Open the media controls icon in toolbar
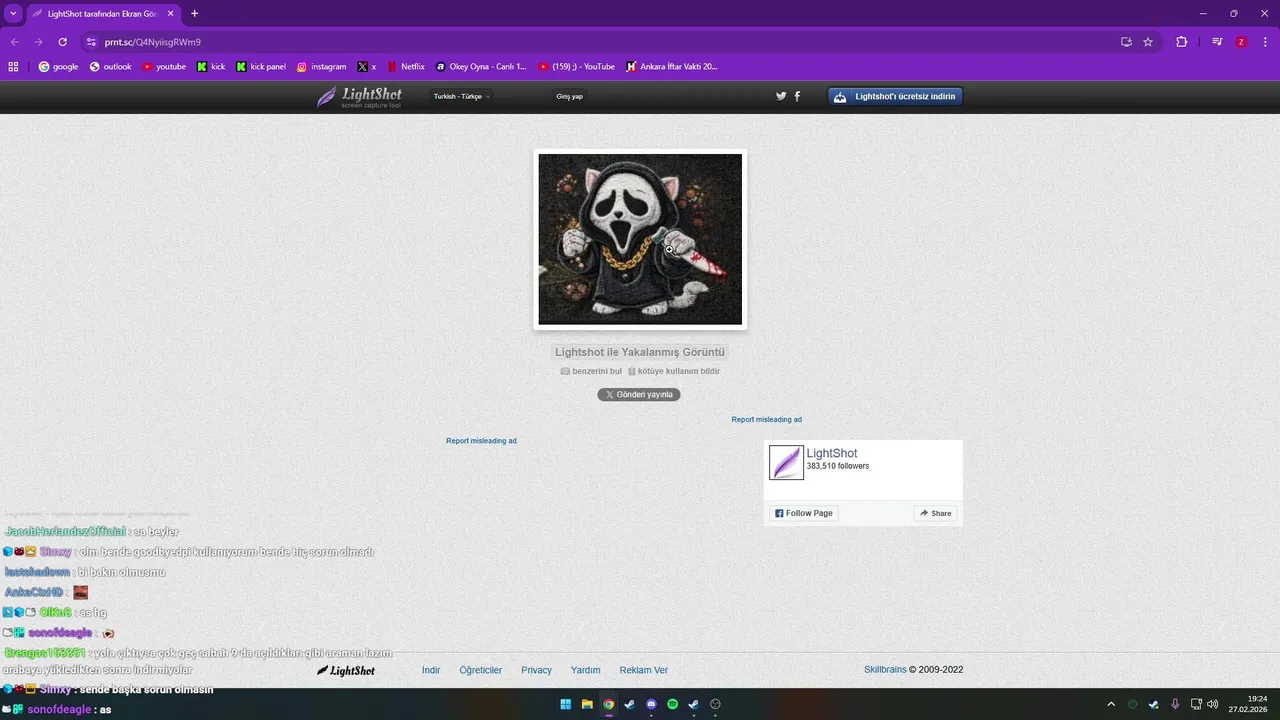The height and width of the screenshot is (720, 1280). (1217, 42)
